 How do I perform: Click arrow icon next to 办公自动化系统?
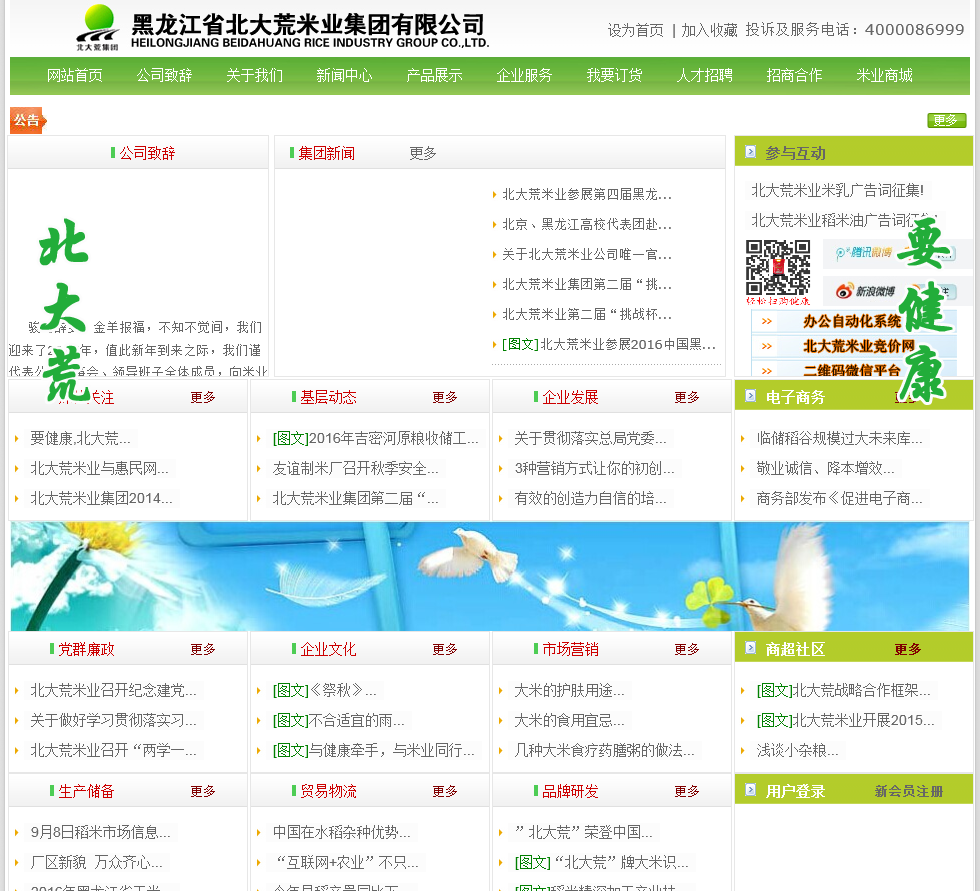[767, 321]
